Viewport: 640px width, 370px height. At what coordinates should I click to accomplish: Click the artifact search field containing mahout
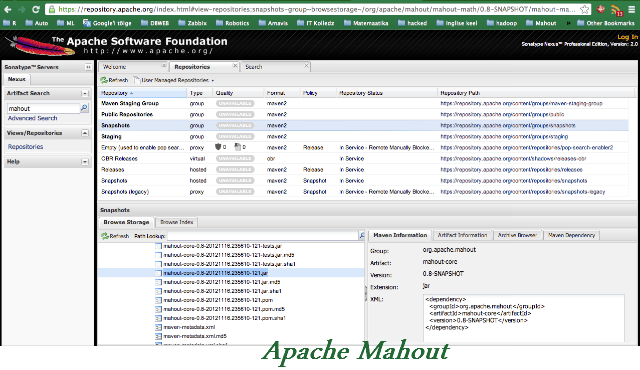(x=43, y=109)
